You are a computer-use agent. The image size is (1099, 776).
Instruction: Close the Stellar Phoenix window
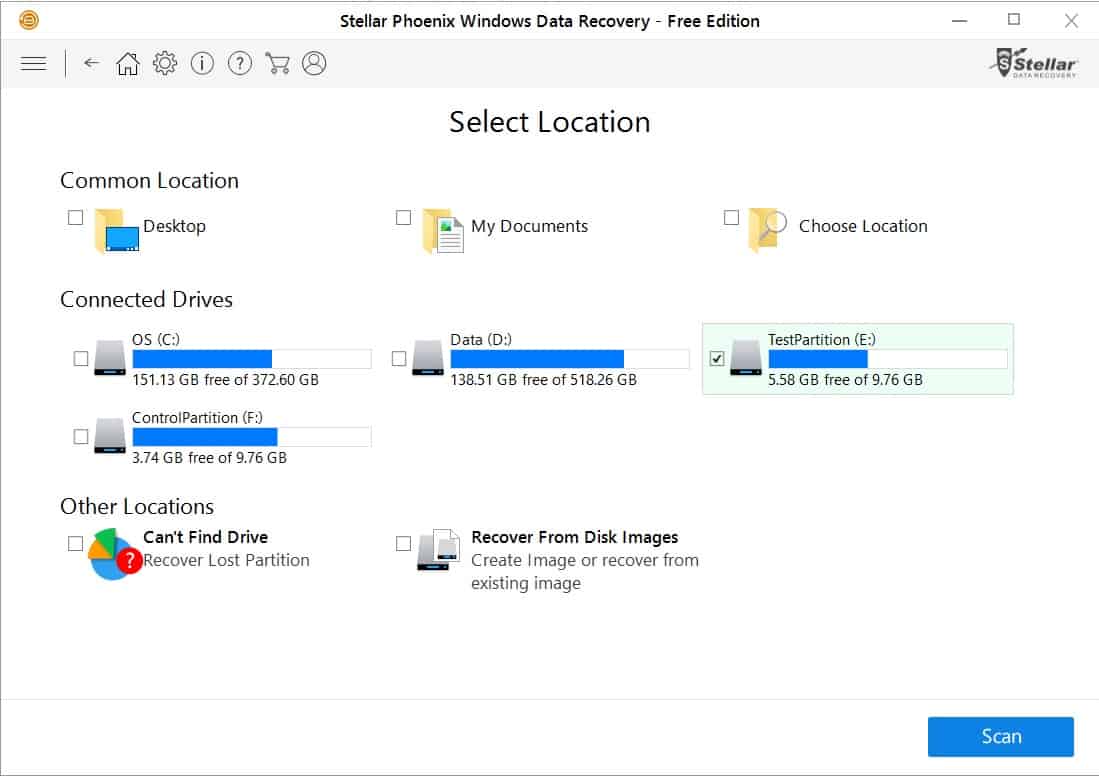(x=1071, y=20)
